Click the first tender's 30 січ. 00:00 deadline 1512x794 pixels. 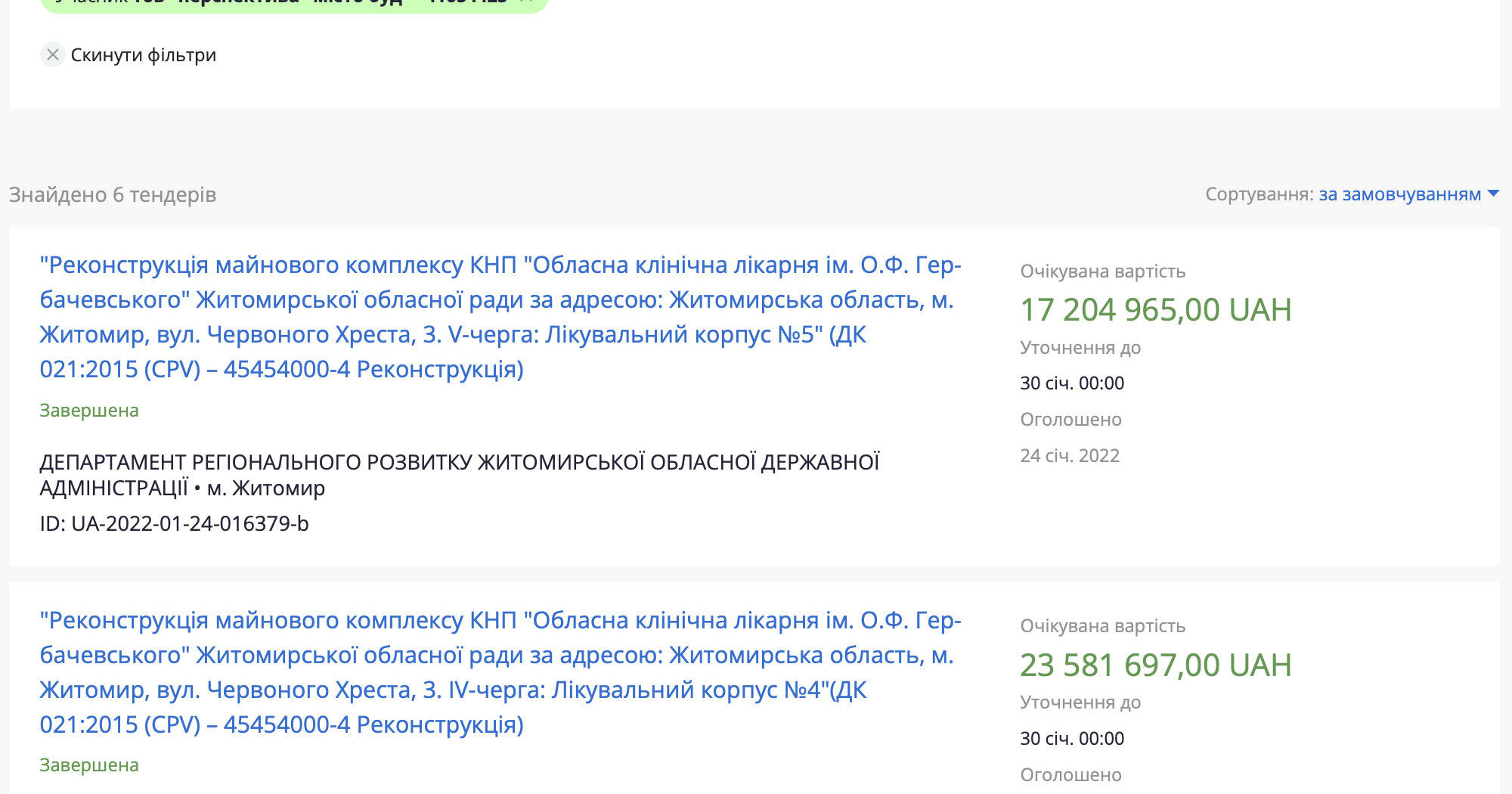point(1072,383)
